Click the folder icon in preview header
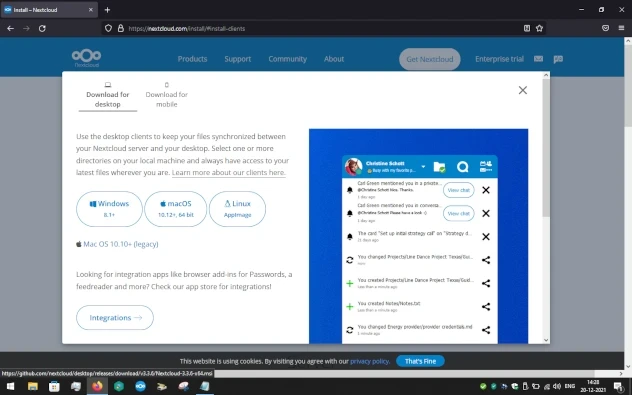632x395 pixels. [439, 166]
